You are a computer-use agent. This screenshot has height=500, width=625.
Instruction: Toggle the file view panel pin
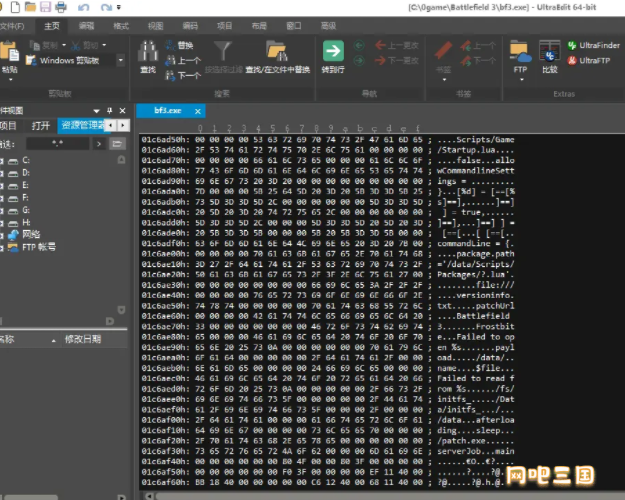tap(110, 110)
